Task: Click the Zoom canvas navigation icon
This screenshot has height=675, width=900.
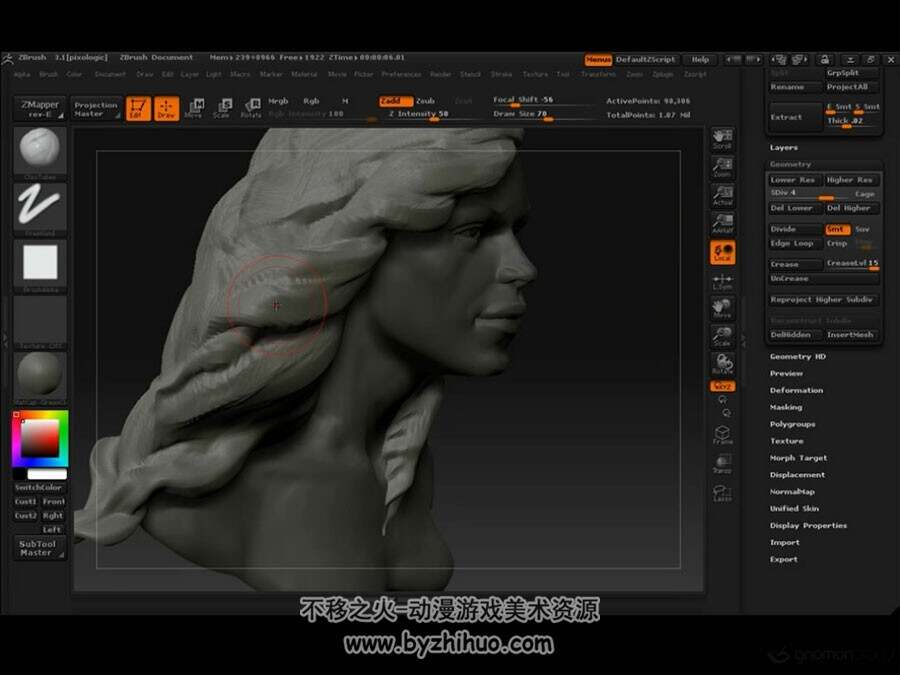Action: click(x=723, y=166)
